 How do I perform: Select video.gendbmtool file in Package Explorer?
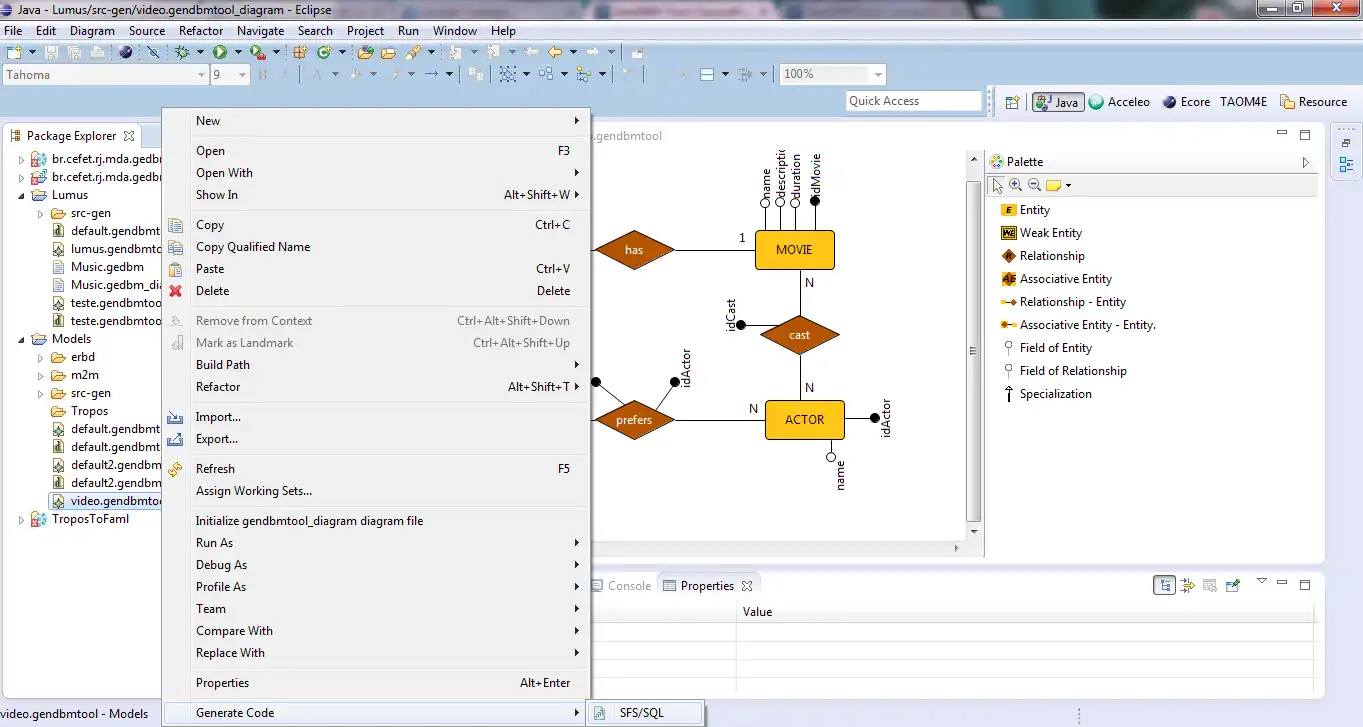tap(107, 501)
